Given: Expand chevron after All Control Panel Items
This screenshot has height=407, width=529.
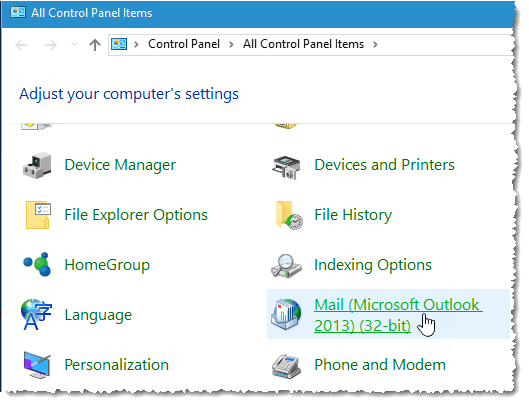Looking at the screenshot, I should [375, 44].
